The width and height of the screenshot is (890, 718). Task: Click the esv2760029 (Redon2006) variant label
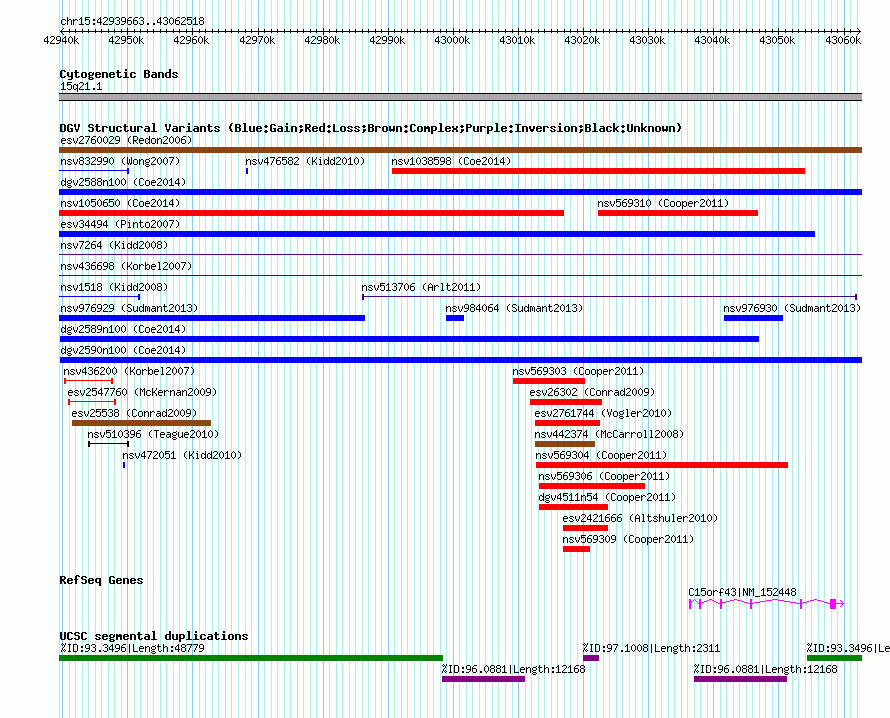(x=126, y=140)
